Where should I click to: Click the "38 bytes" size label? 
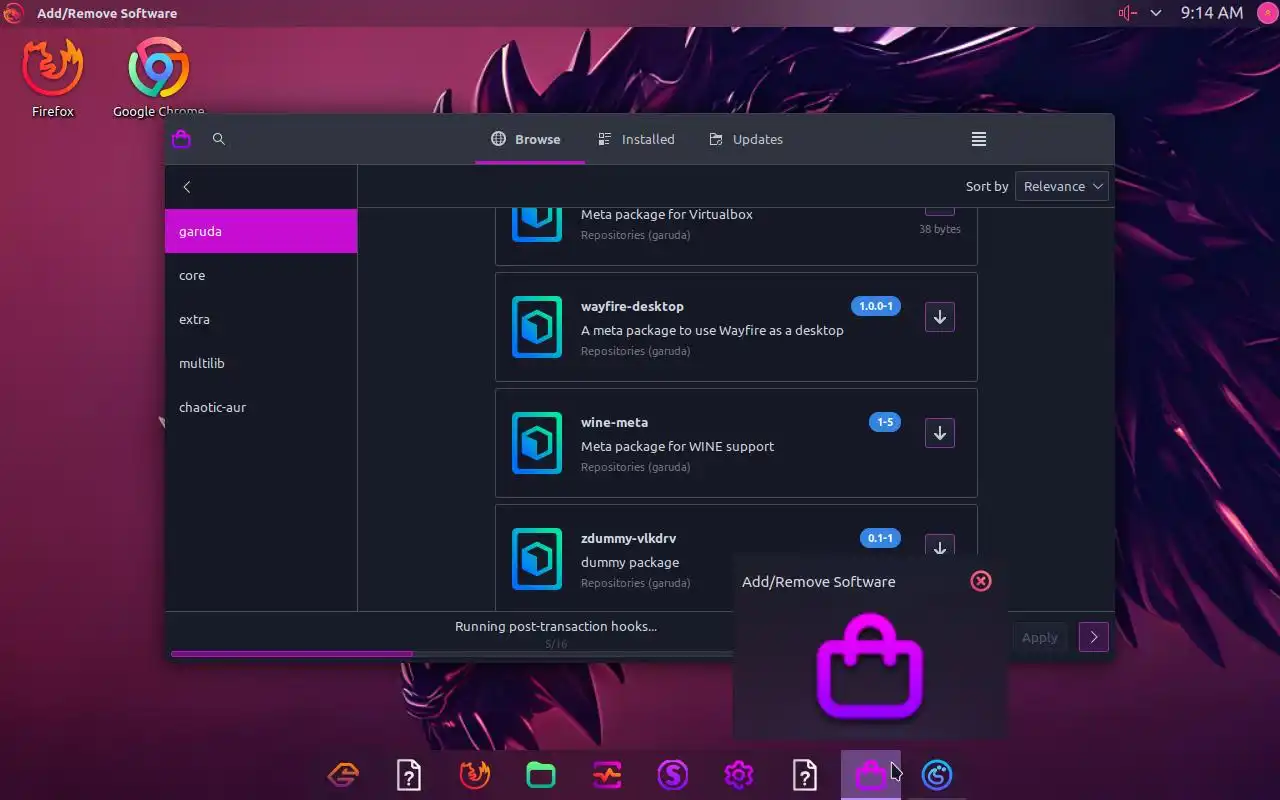[940, 229]
